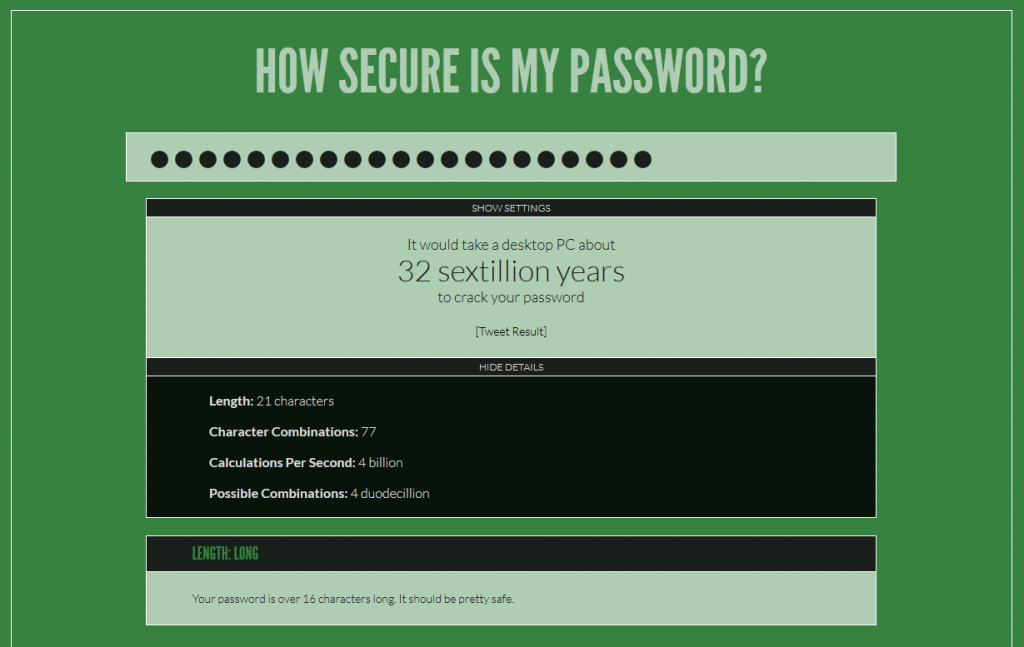Click the "4 duodecillion" value
The height and width of the screenshot is (647, 1024).
coord(390,493)
